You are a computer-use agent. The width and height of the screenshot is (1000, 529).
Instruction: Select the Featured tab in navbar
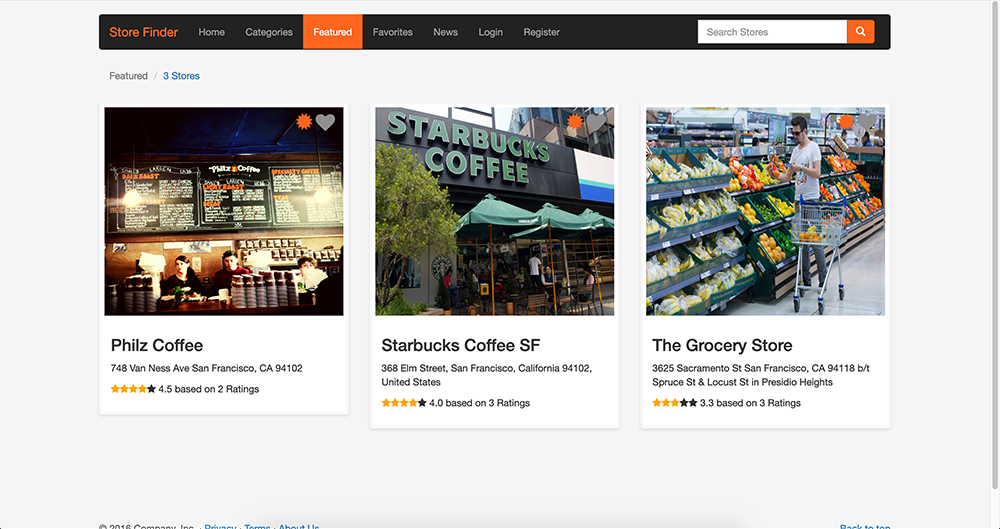[333, 32]
